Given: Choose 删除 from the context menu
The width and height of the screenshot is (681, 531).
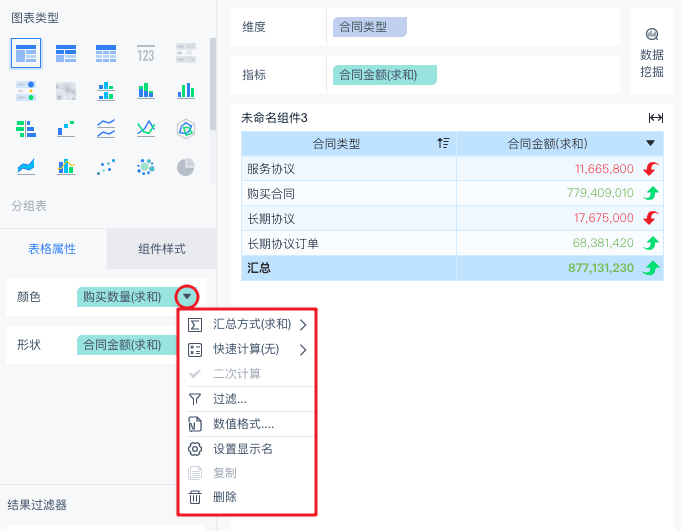Looking at the screenshot, I should pos(248,497).
